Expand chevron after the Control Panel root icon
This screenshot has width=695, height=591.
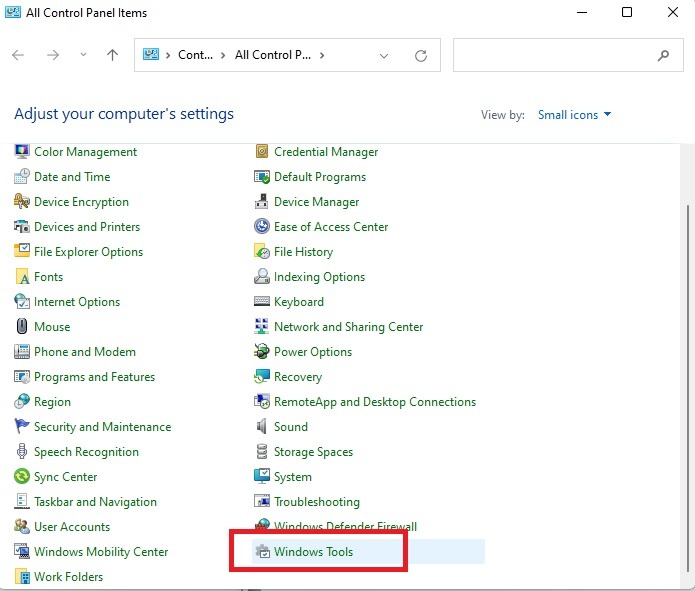tap(168, 55)
